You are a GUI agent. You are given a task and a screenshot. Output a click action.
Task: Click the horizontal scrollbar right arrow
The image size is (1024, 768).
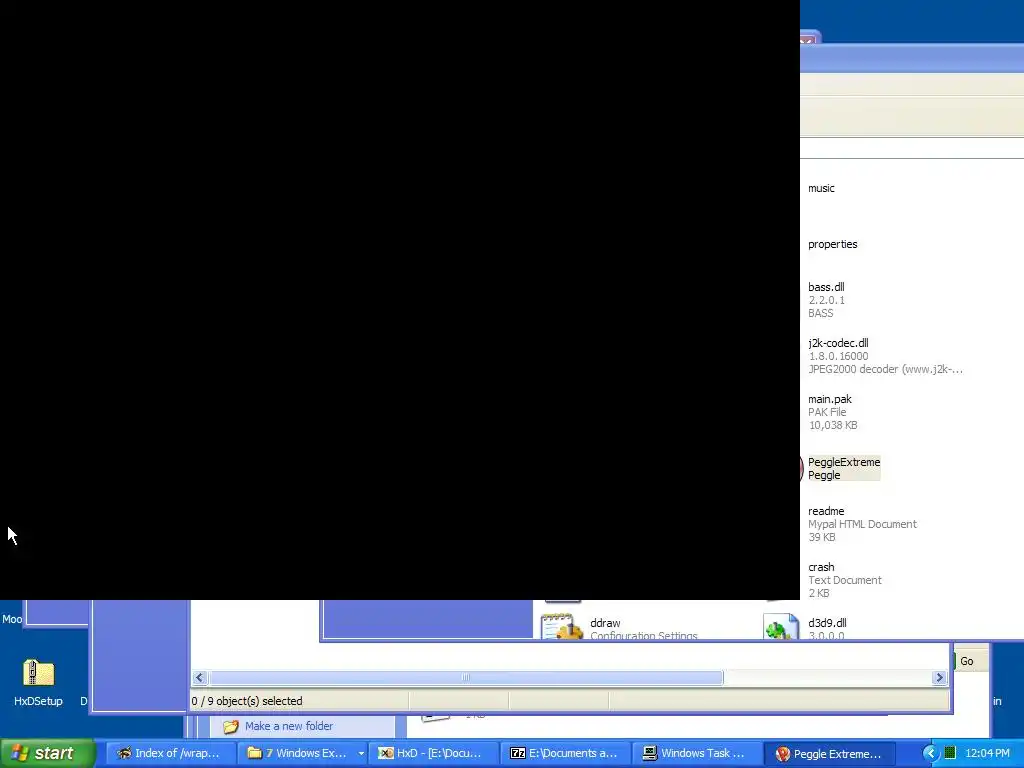[939, 677]
